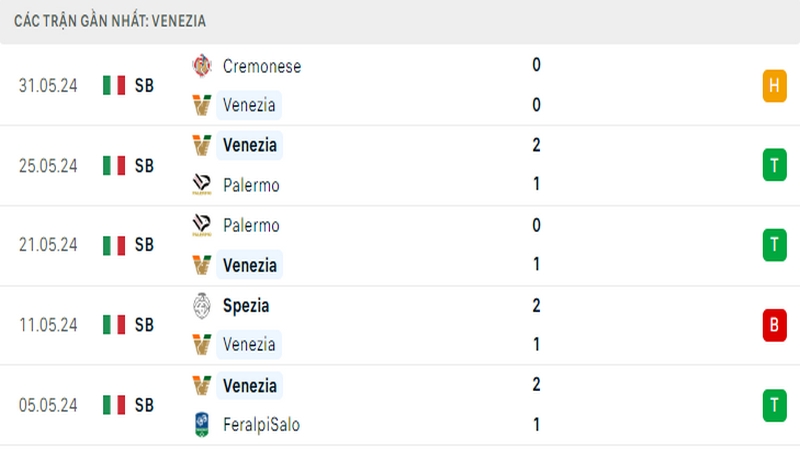Viewport: 800px width, 450px height.
Task: Click the orange H draw result badge
Action: point(774,86)
